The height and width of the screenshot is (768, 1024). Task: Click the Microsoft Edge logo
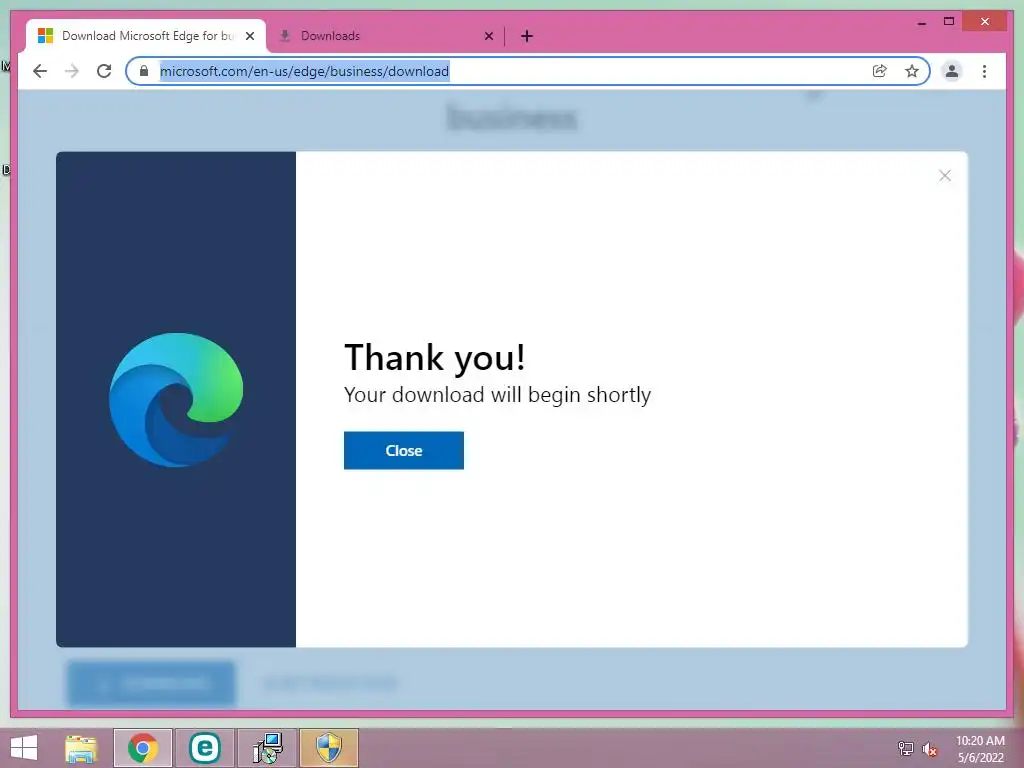coord(176,400)
